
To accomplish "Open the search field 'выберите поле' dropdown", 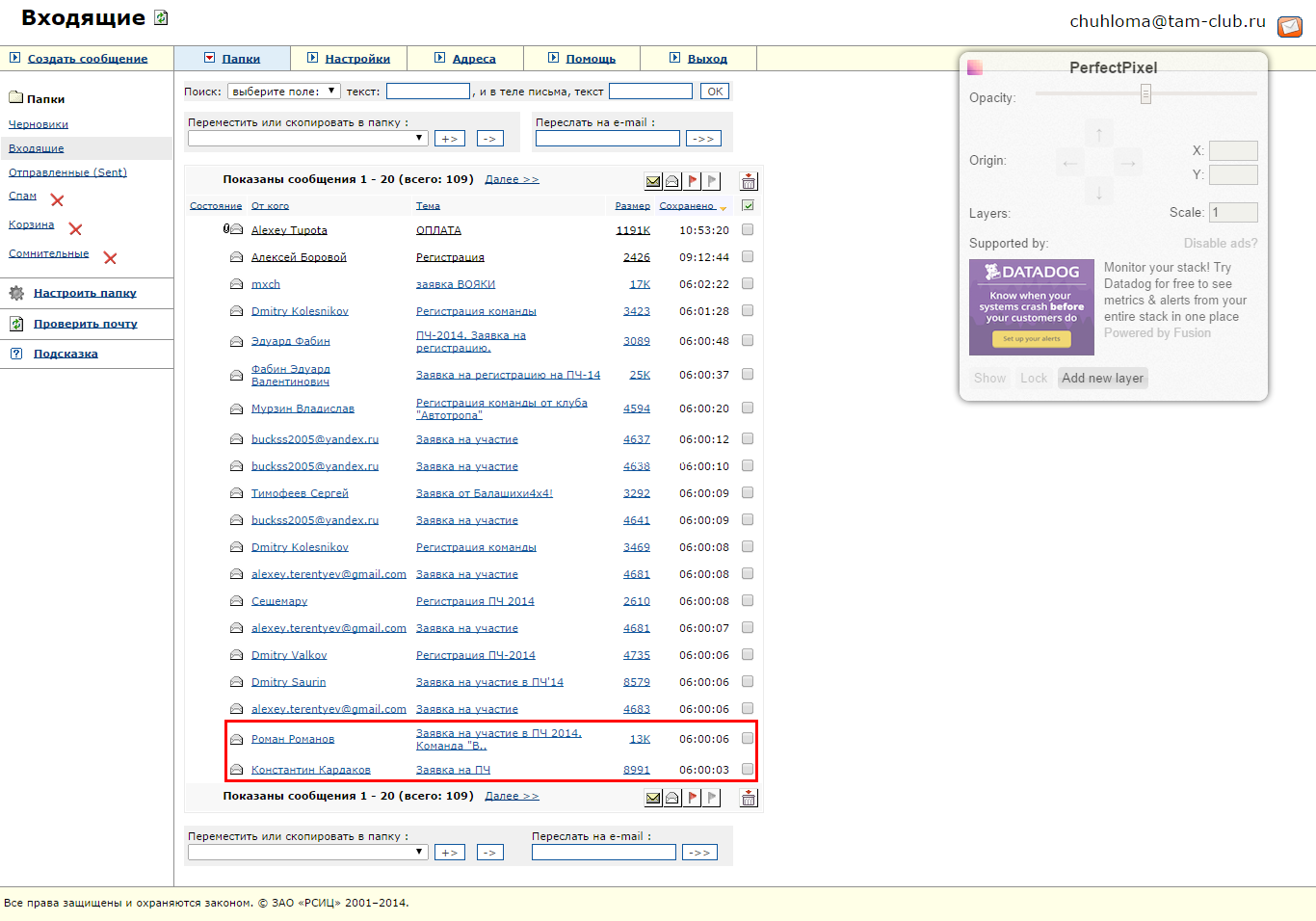I will pyautogui.click(x=283, y=92).
